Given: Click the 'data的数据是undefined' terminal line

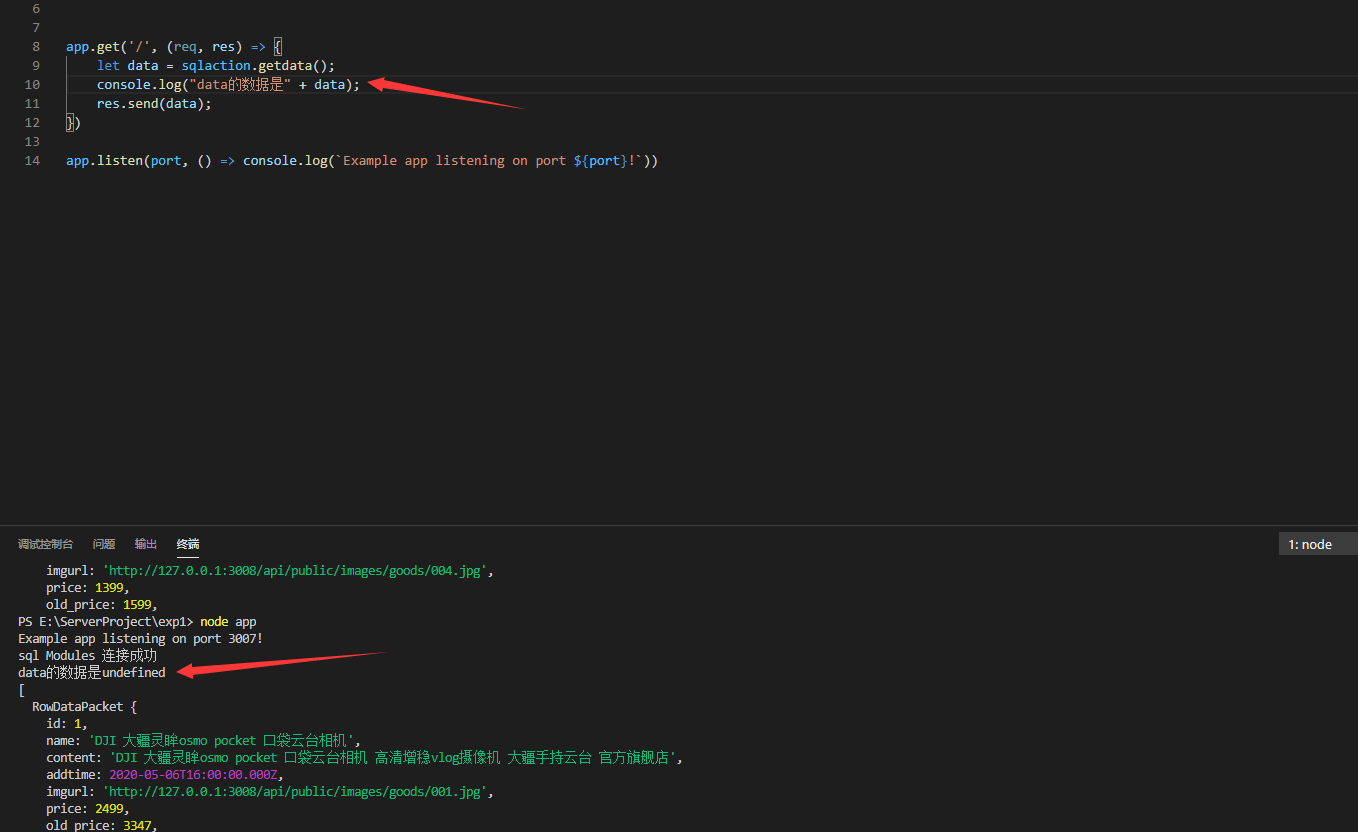Looking at the screenshot, I should [x=92, y=673].
